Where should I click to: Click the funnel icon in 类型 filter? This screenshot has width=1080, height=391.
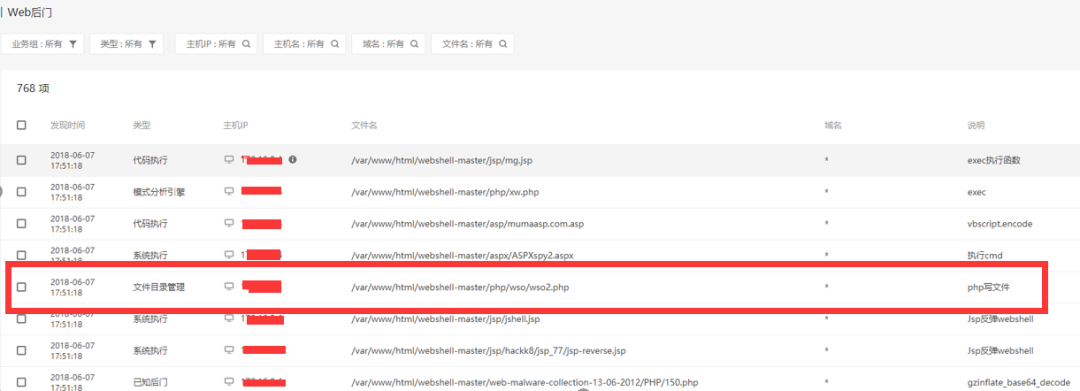[152, 44]
